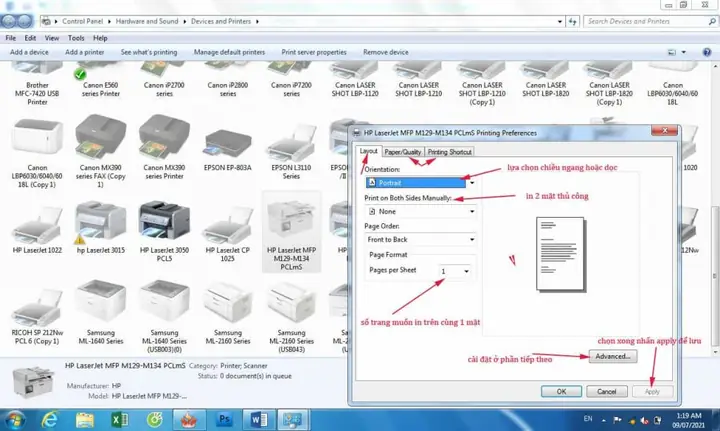Select the Canon iP2700 series printer

pyautogui.click(x=164, y=80)
